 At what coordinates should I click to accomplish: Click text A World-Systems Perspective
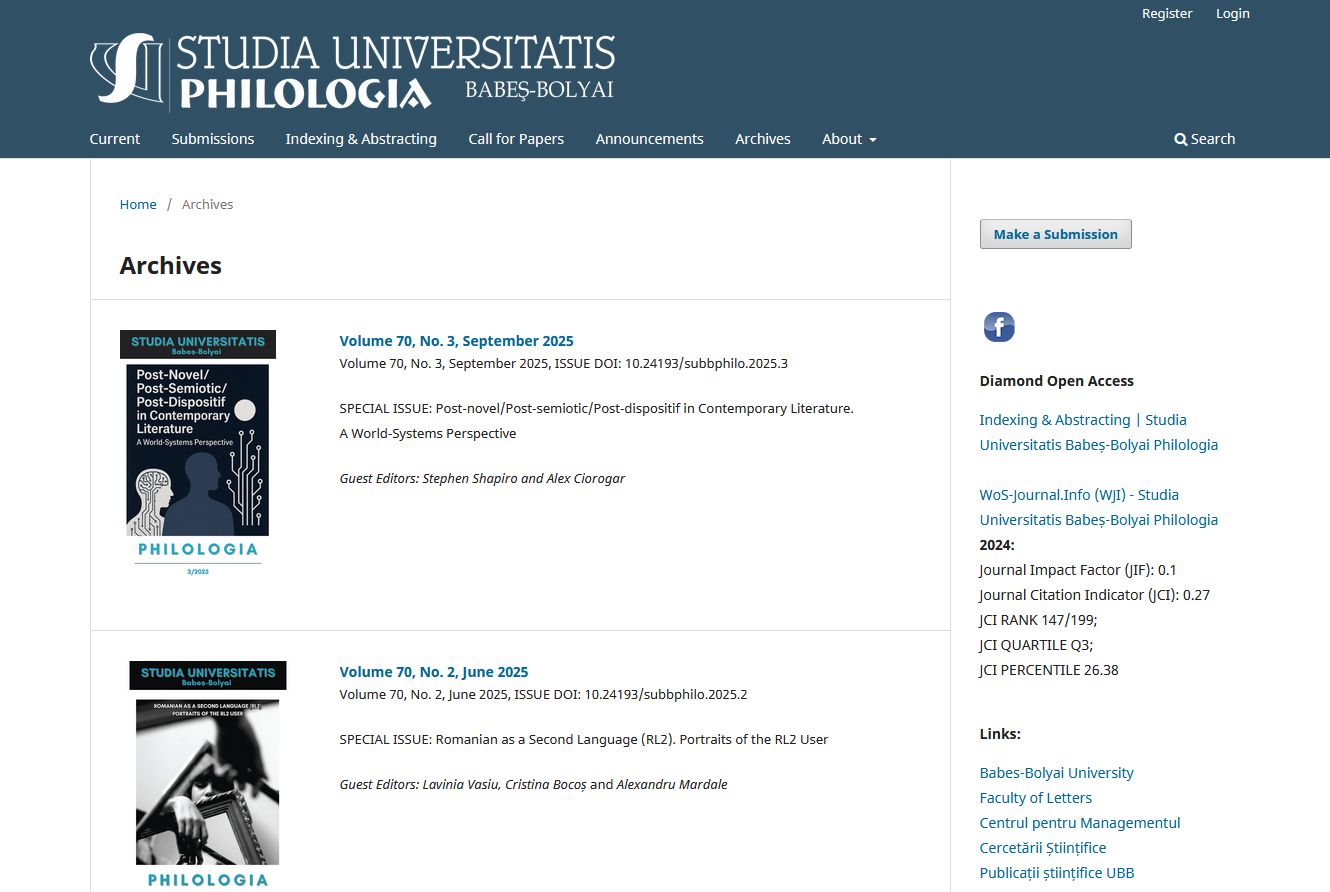pos(428,433)
